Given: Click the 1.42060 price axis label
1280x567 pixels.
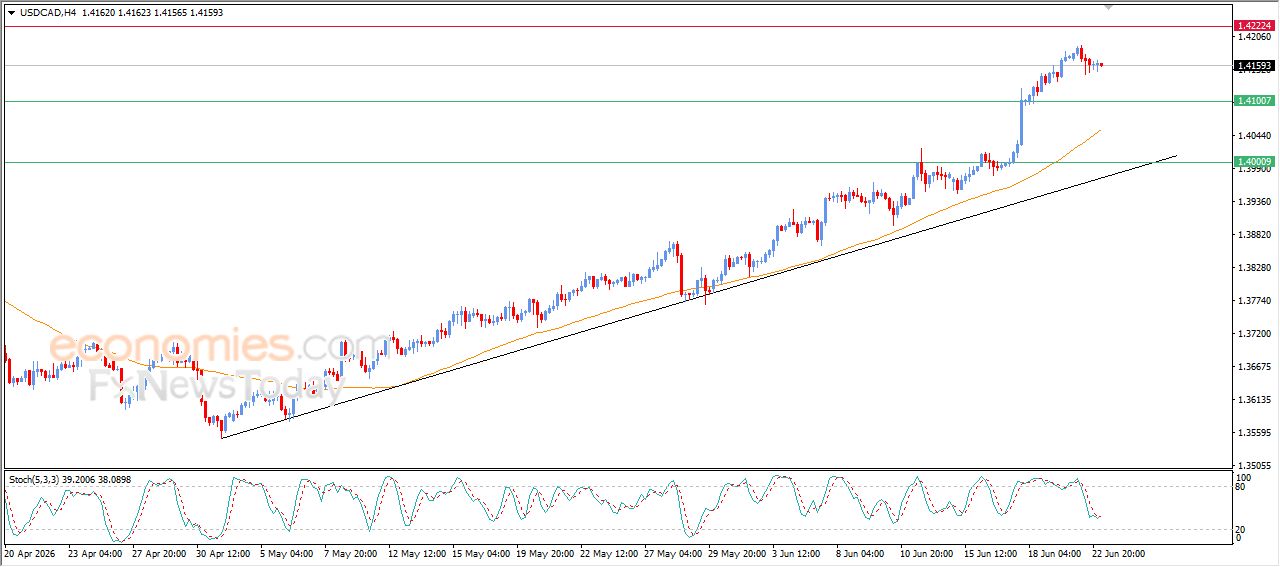Looking at the screenshot, I should click(x=1254, y=37).
